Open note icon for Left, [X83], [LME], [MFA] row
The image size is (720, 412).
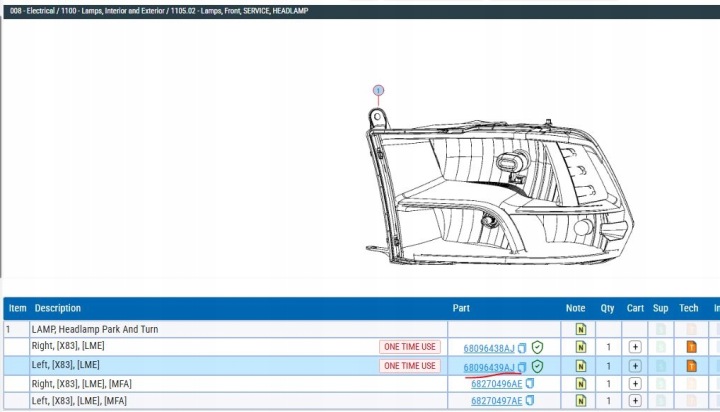[581, 401]
